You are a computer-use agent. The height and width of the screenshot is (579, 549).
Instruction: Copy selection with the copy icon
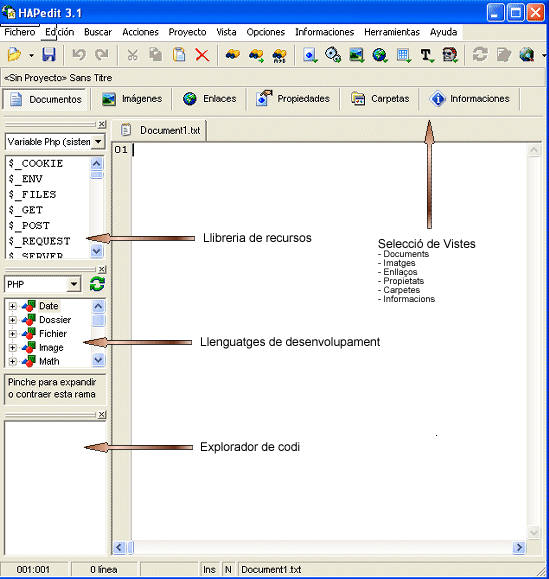156,55
